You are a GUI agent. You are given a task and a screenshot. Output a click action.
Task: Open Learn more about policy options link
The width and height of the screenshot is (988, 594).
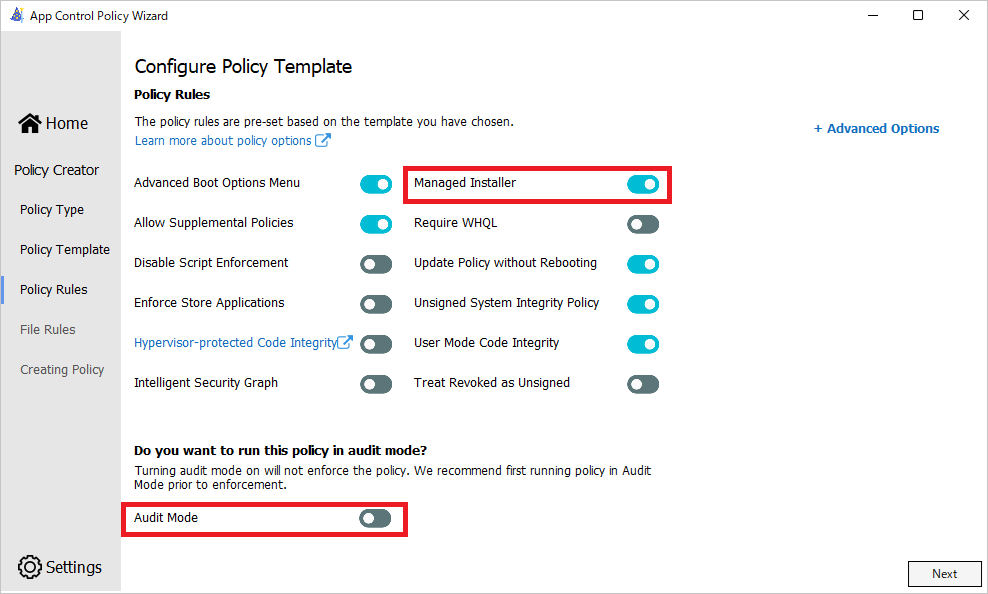pyautogui.click(x=223, y=141)
